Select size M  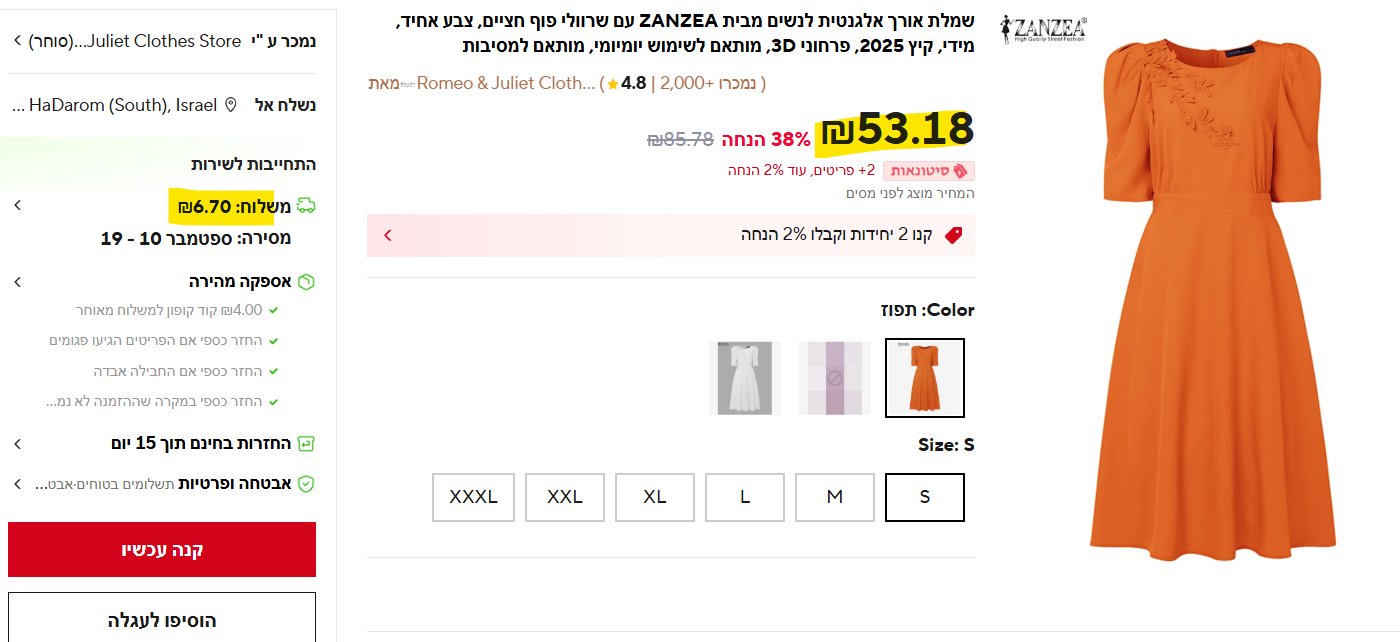point(834,497)
